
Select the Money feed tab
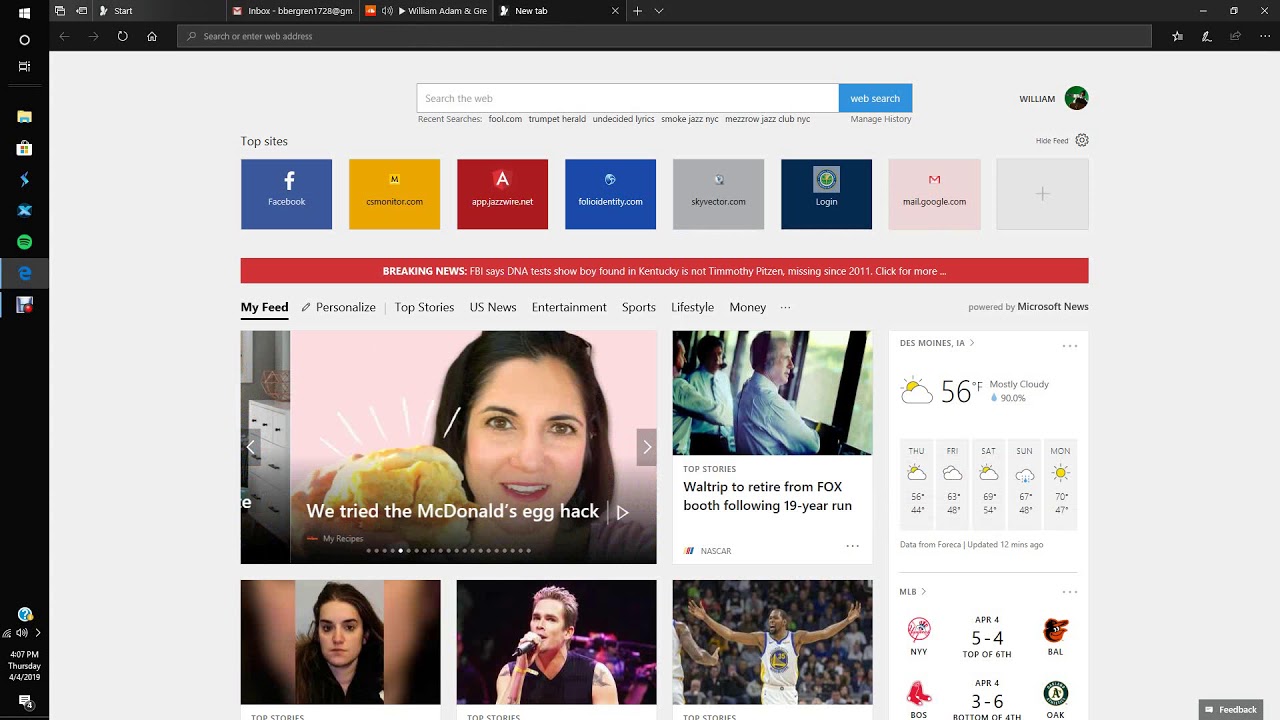tap(748, 307)
